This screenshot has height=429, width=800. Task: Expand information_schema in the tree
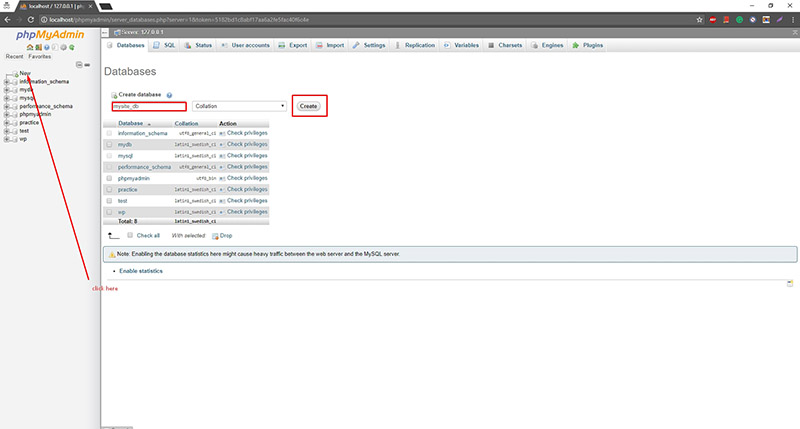pos(7,82)
